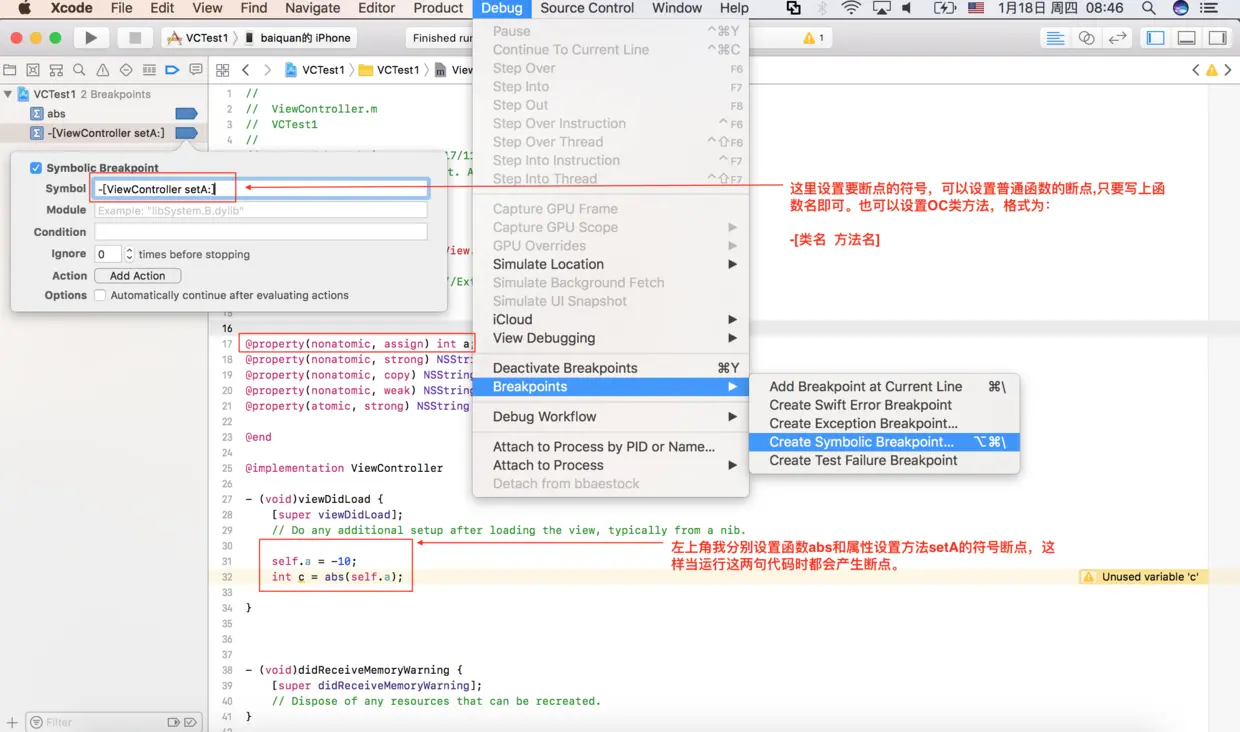Select Create Test Failure Breakpoint
The width and height of the screenshot is (1240, 732).
(x=884, y=460)
